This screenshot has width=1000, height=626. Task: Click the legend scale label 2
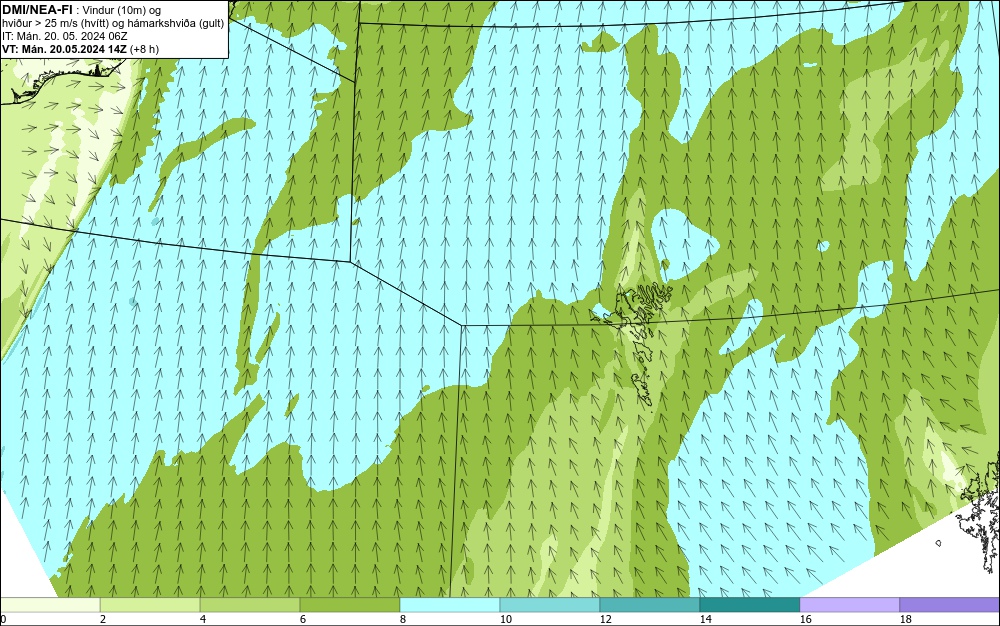point(103,619)
